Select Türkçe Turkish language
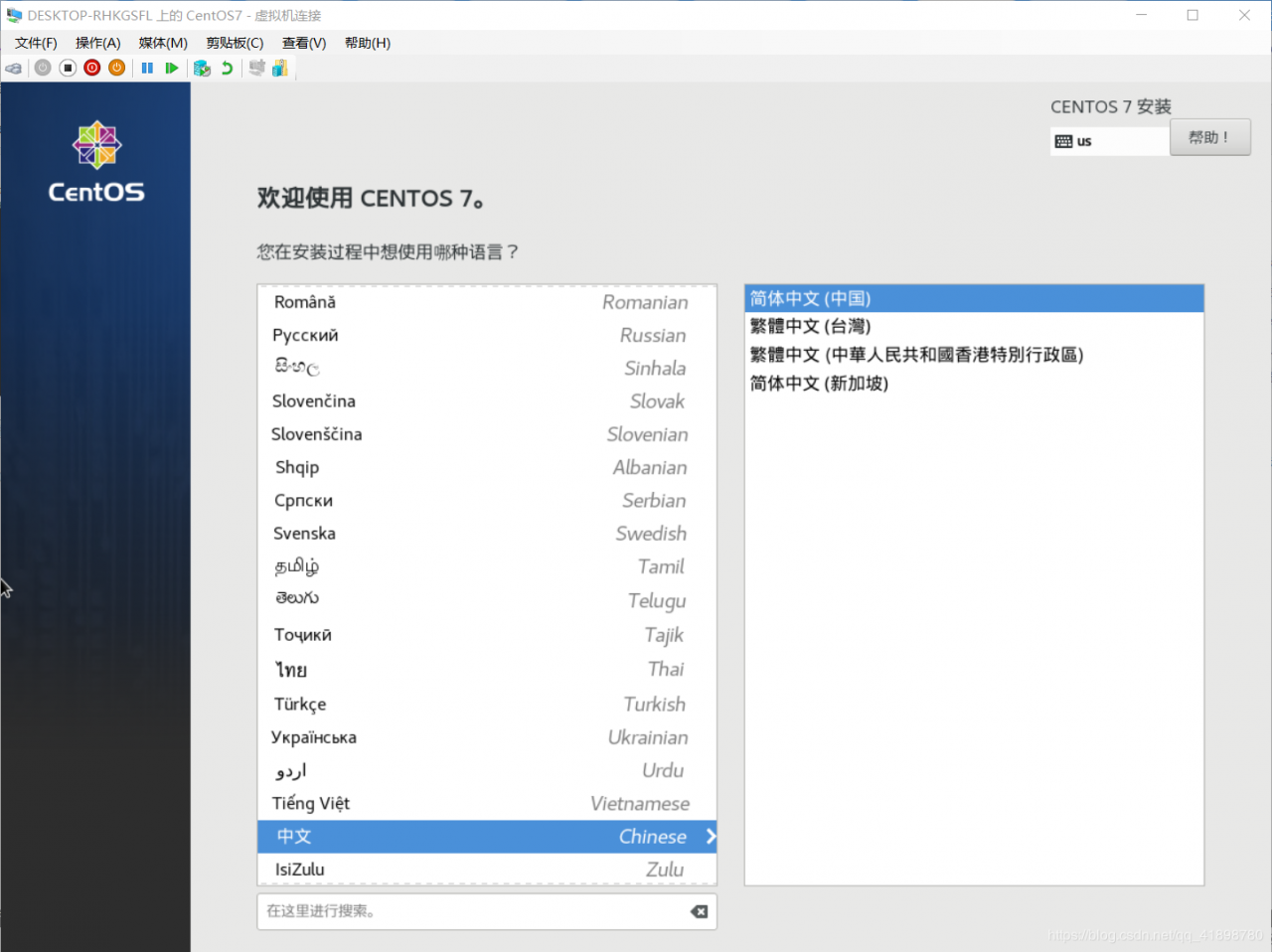The height and width of the screenshot is (952, 1272). (x=487, y=704)
